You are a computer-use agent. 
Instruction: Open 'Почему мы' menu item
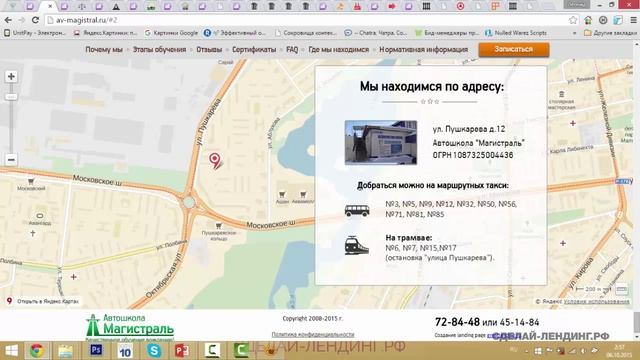(104, 49)
